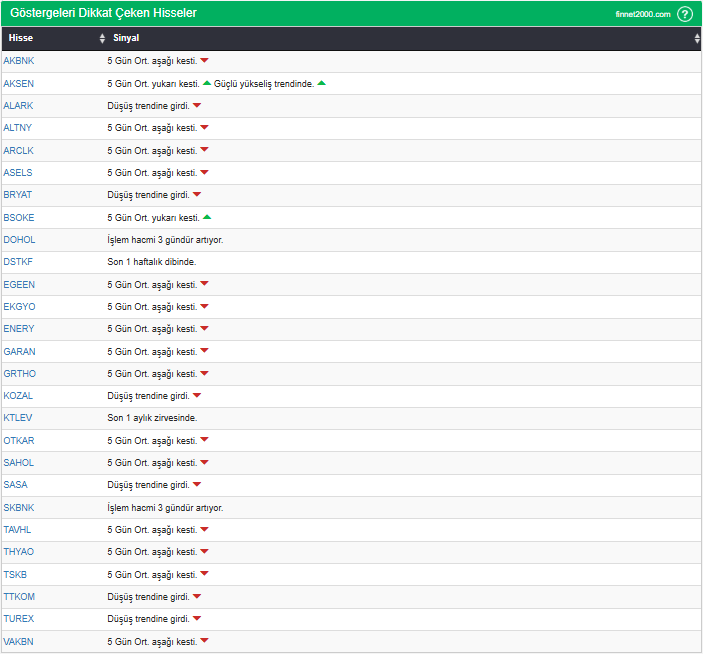Image resolution: width=703 pixels, height=654 pixels.
Task: Click red down arrow in ALARK row
Action: [197, 105]
